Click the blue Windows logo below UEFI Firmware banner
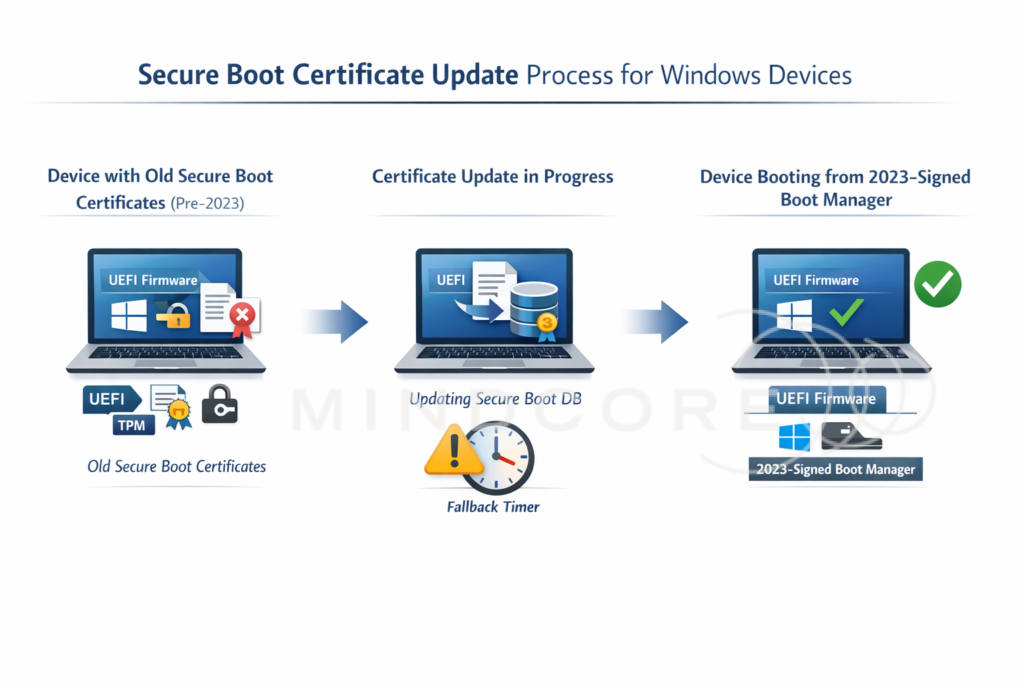This screenshot has height=683, width=1024. coord(794,437)
